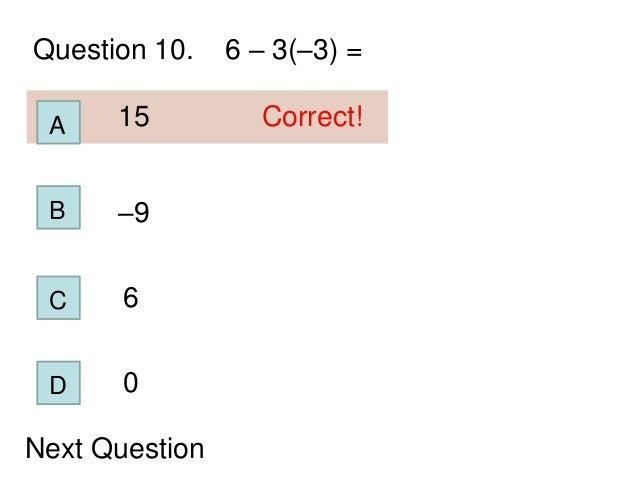
Task: Click the equals sign after the expression
Action: [354, 52]
